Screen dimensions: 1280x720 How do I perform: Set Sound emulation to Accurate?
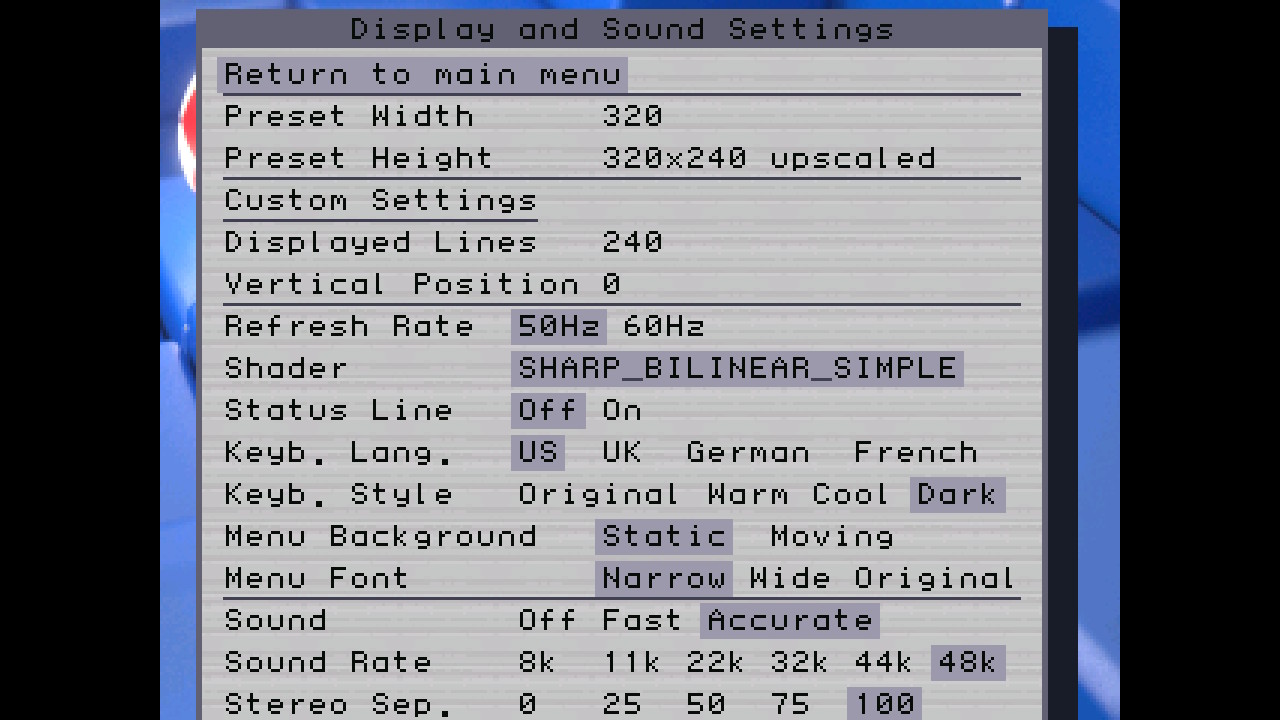tap(790, 620)
